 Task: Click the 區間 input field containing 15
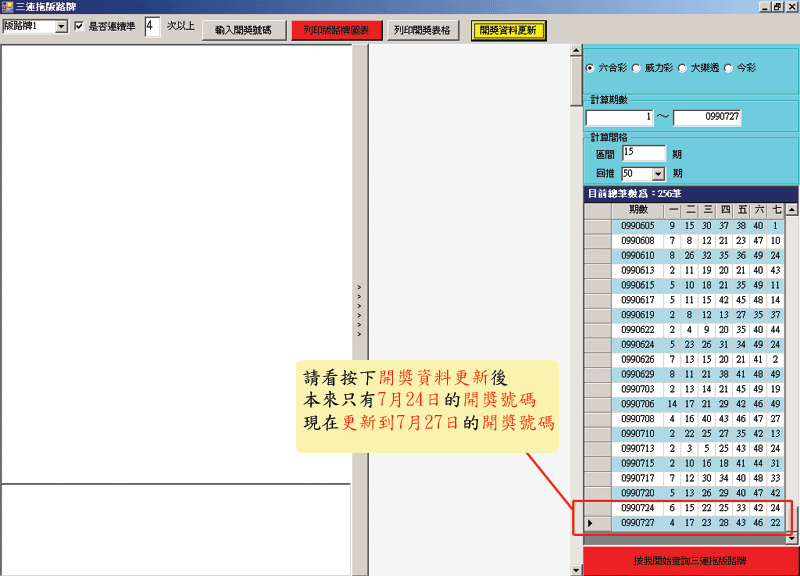click(x=643, y=153)
